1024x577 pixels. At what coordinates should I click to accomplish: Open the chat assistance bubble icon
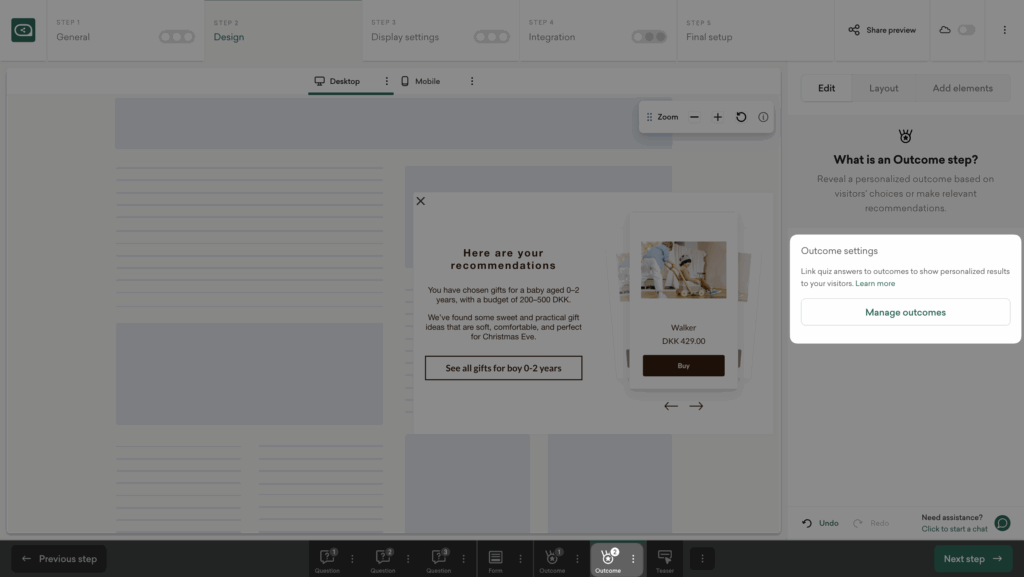[1002, 523]
